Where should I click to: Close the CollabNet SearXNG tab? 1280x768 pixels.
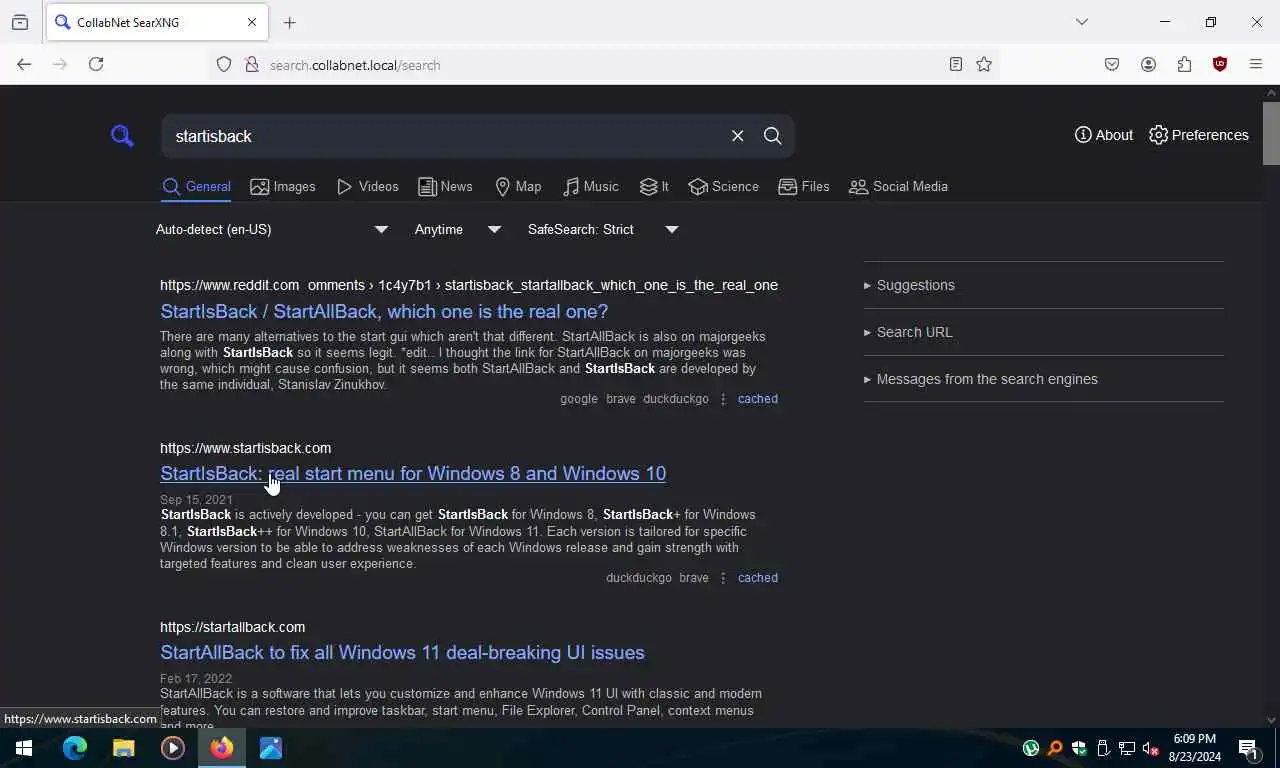pos(252,22)
